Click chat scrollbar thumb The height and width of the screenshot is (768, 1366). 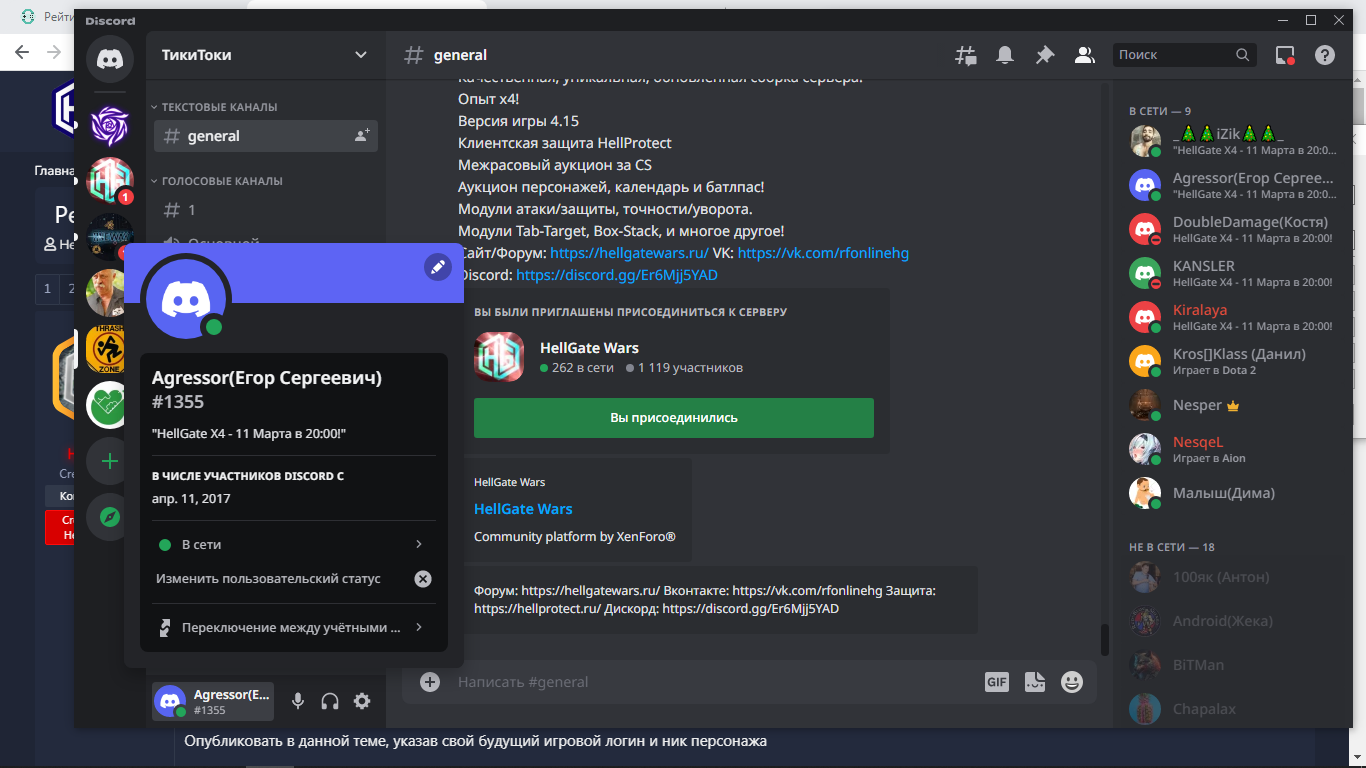1105,640
